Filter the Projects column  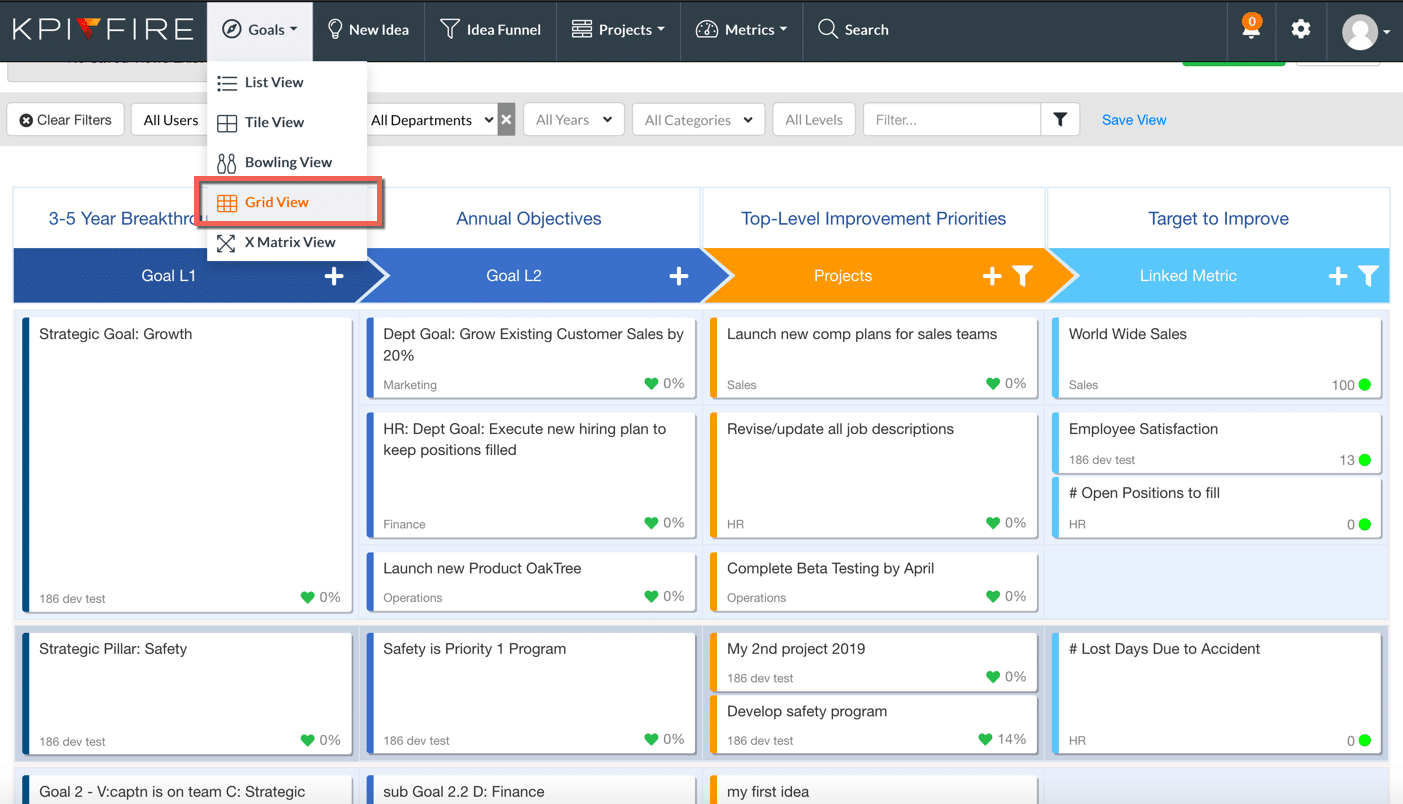point(1022,276)
